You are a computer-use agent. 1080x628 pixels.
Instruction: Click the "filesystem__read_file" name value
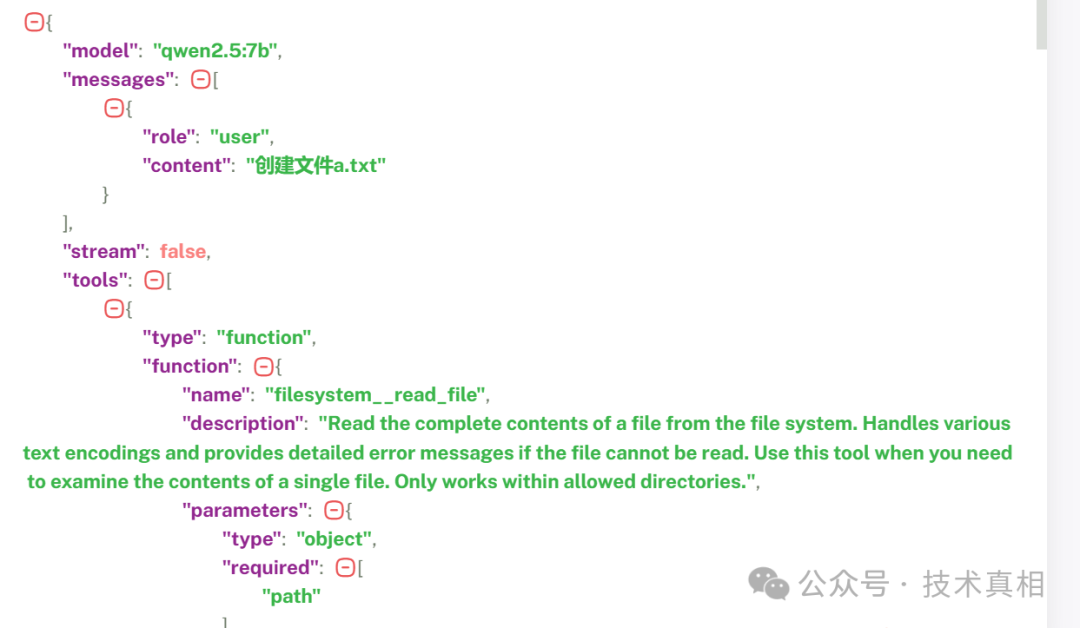(x=375, y=395)
